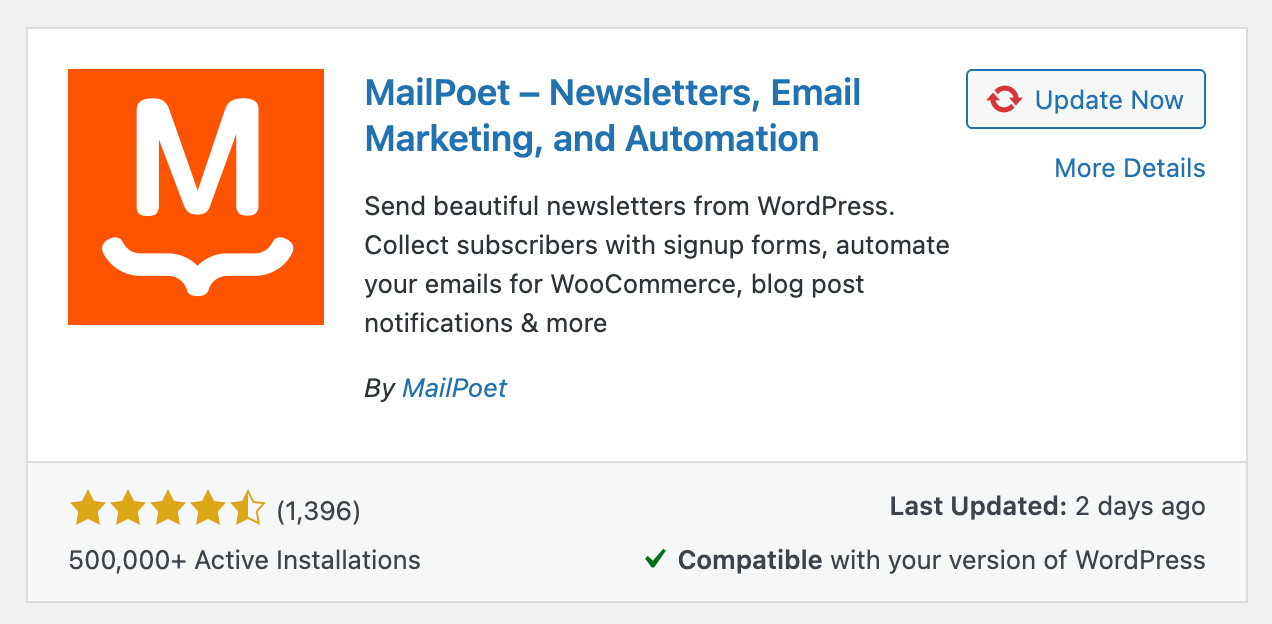1272x624 pixels.
Task: Click the orange MailPoet logo icon
Action: pos(195,196)
